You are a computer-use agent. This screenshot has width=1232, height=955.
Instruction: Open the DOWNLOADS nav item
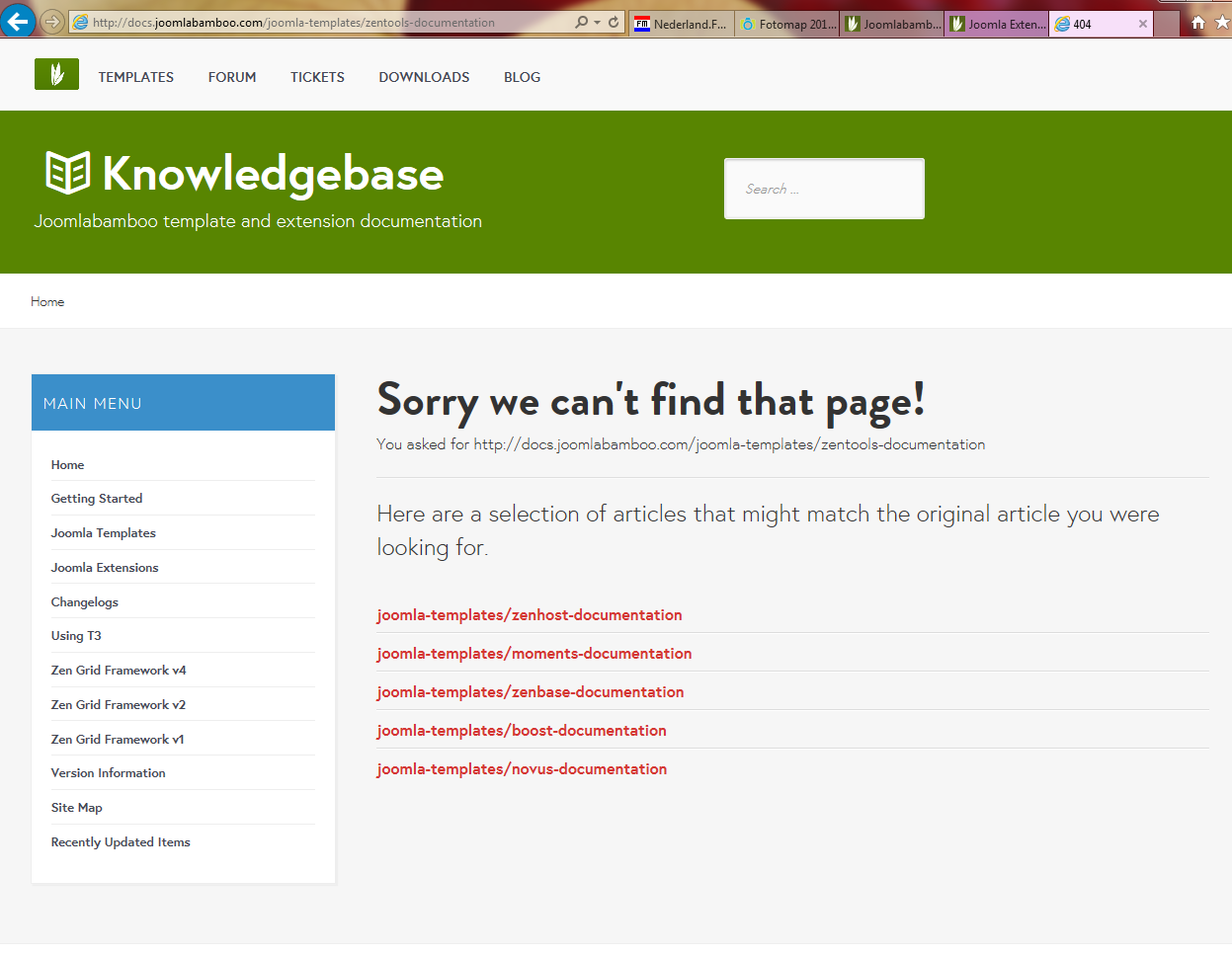[424, 77]
